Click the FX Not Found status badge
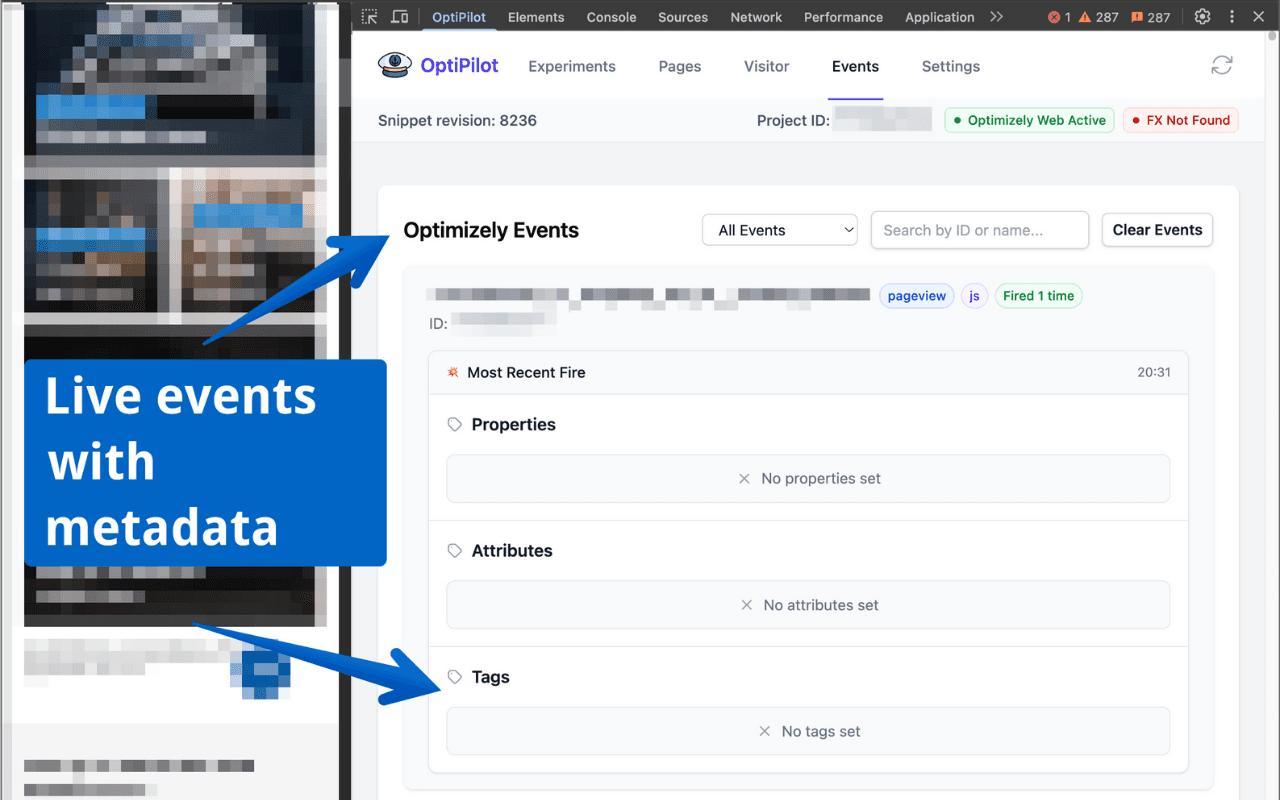 click(1180, 120)
